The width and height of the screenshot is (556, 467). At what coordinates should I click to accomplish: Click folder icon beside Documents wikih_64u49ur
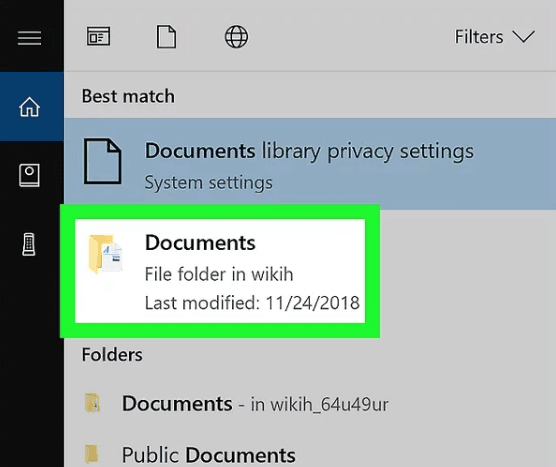coord(92,403)
